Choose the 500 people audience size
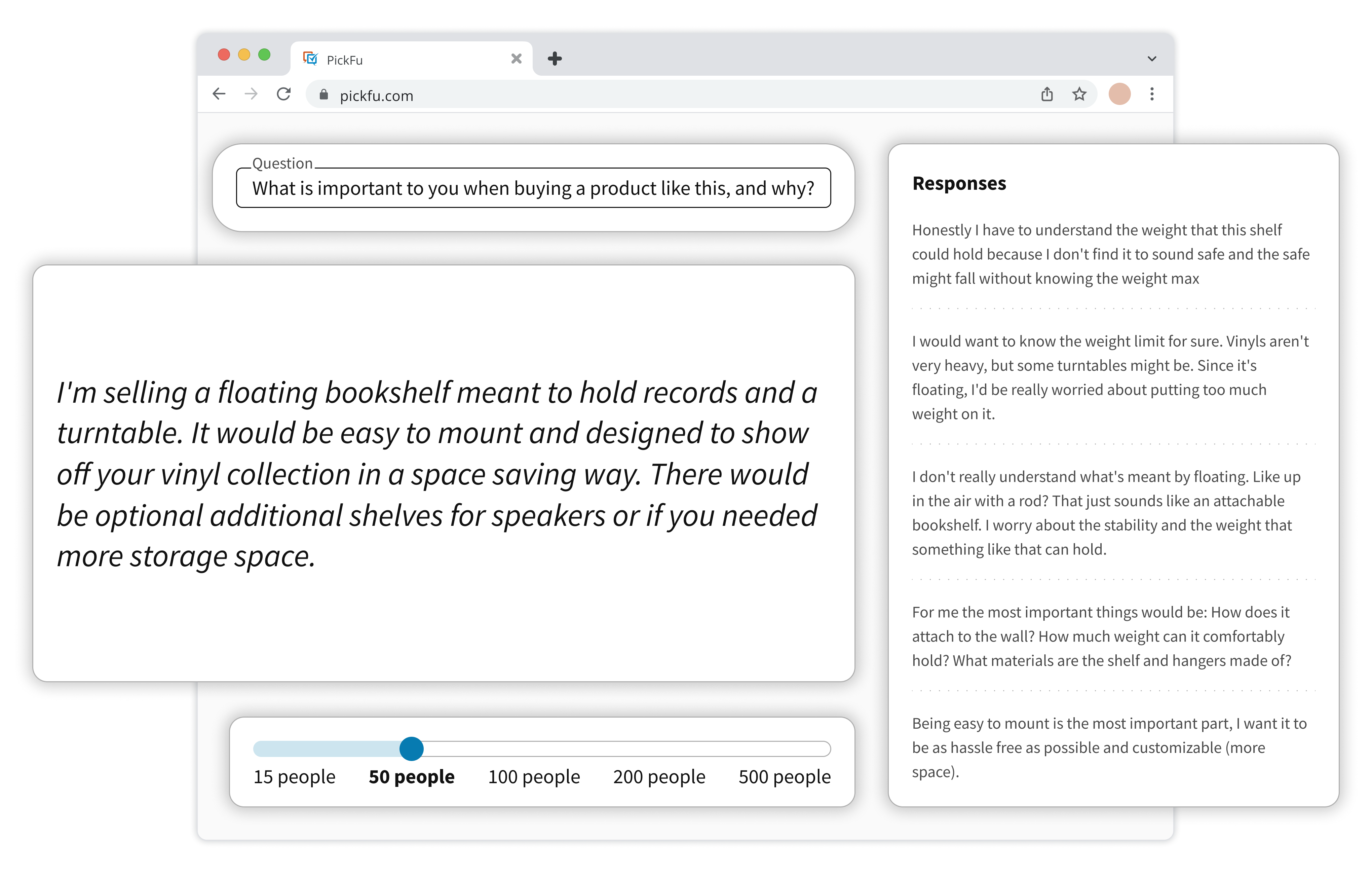Image resolution: width=1372 pixels, height=872 pixels. point(785,776)
